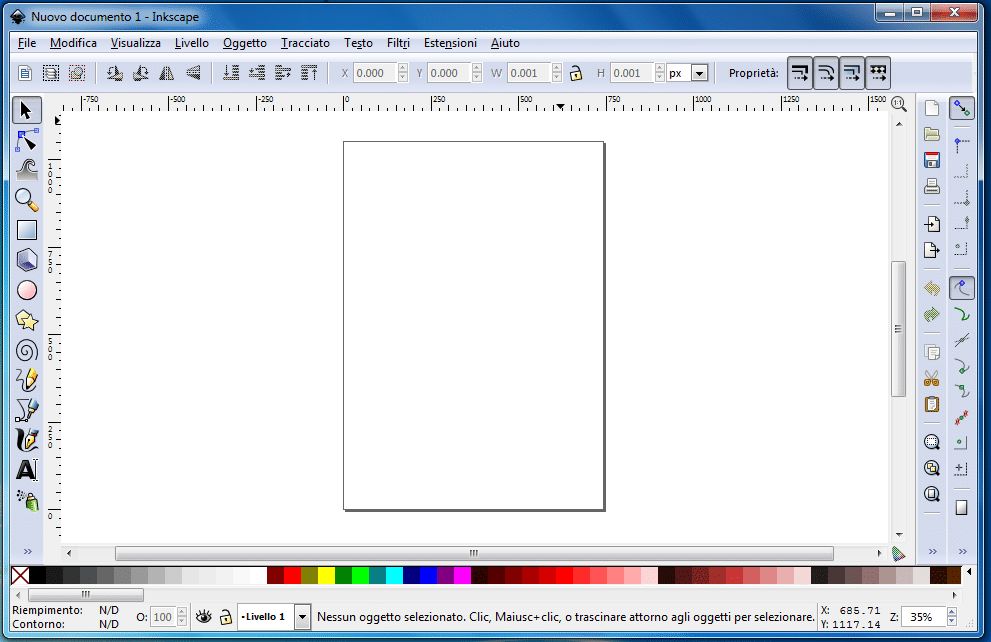Lock Livello 1 using the padlock icon
Image resolution: width=991 pixels, height=642 pixels.
(x=225, y=617)
